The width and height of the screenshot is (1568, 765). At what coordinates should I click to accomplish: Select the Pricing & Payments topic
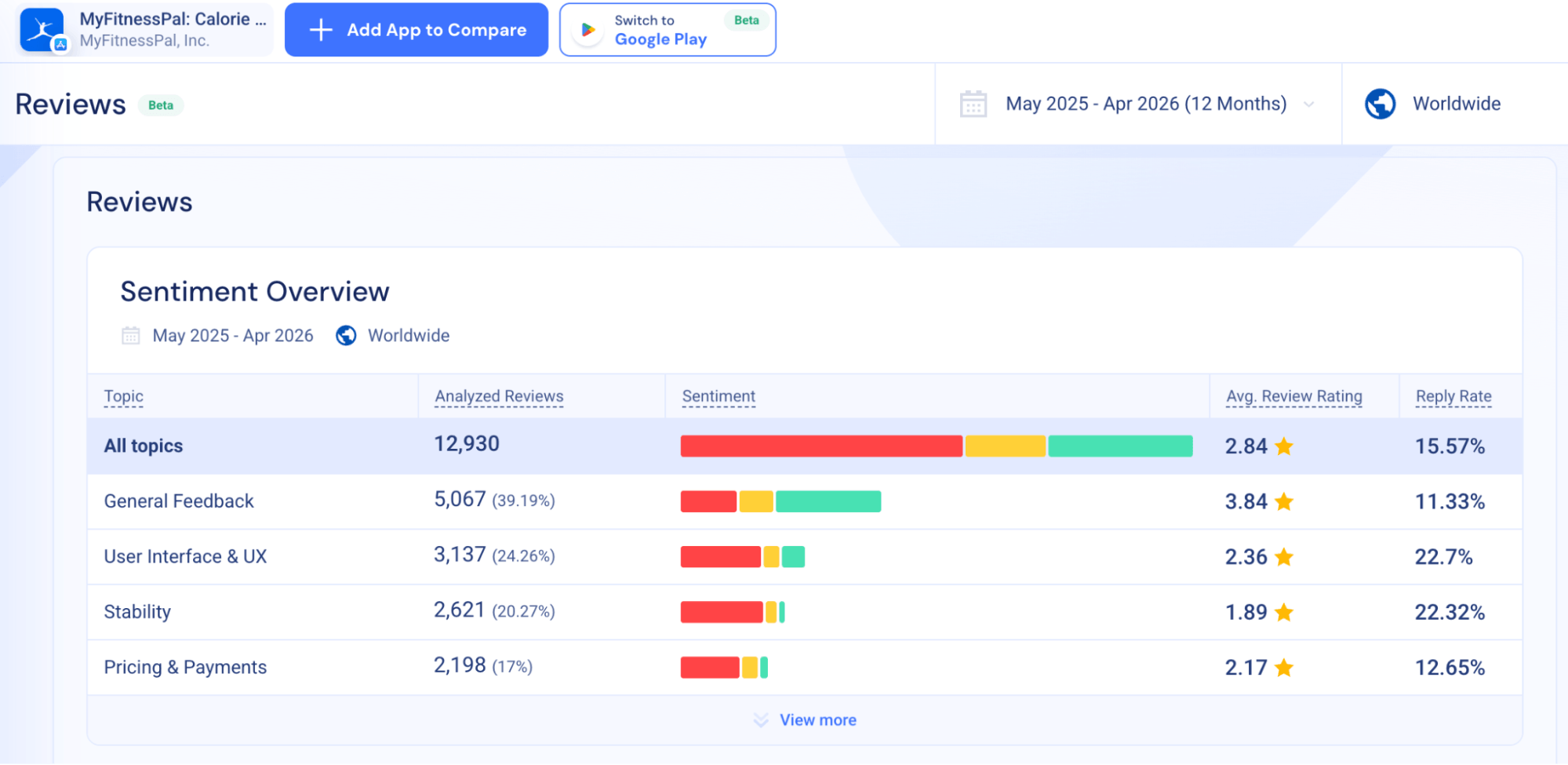(185, 668)
